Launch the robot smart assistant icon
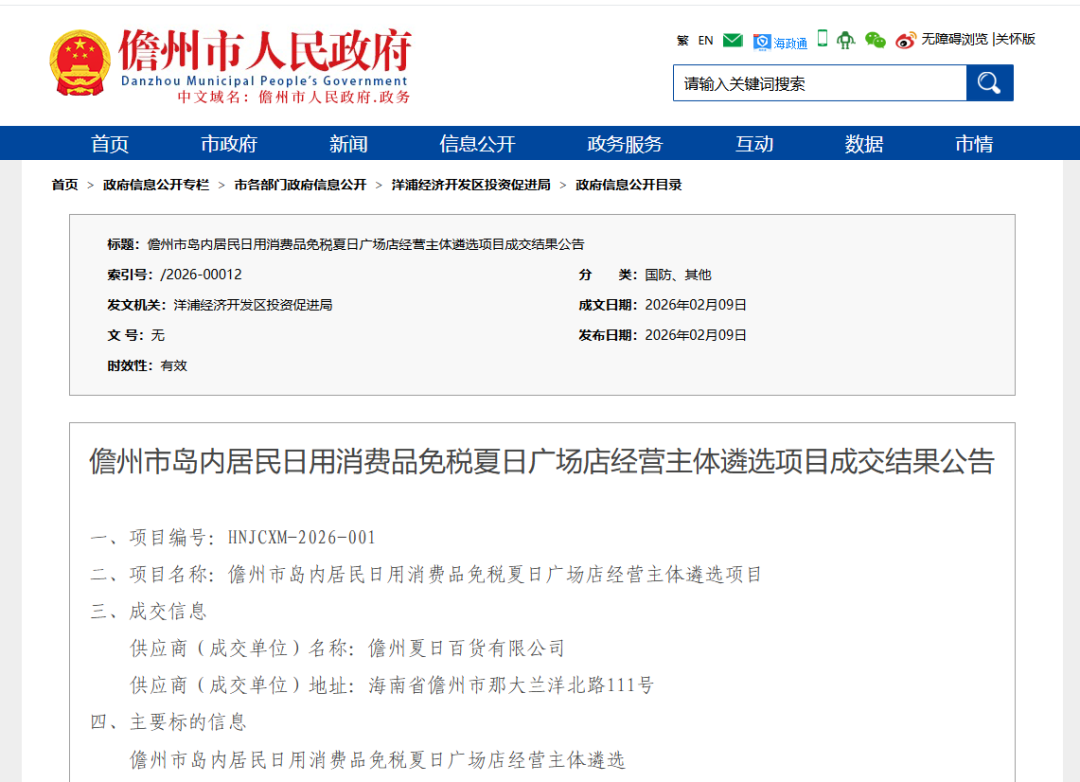 (845, 39)
